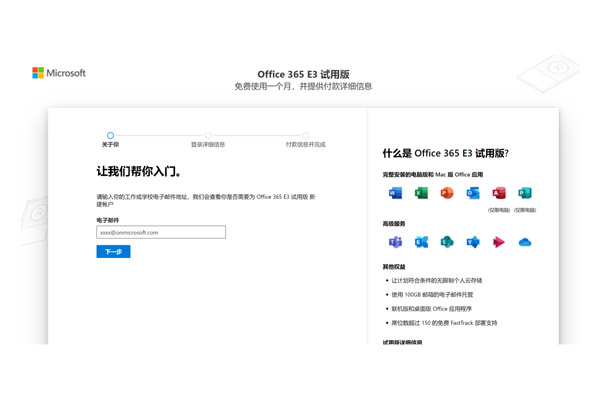Click the heading 什么是 Office 365 E3 试用版?
This screenshot has width=600, height=399.
coord(446,153)
